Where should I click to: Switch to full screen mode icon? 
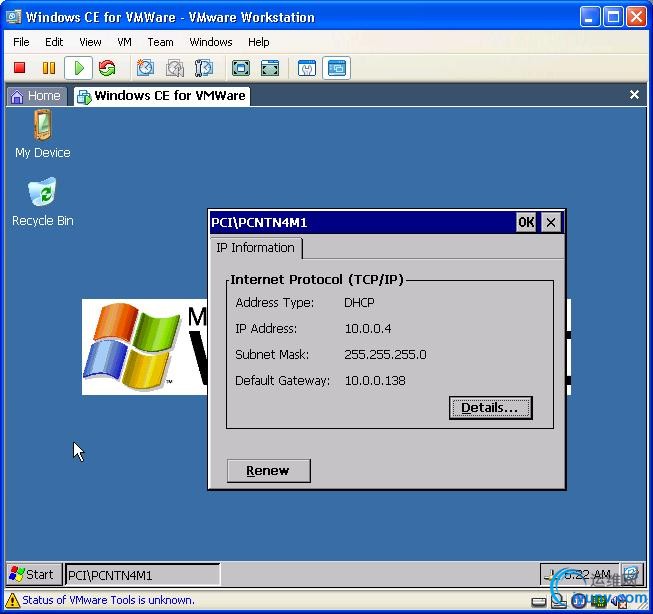(x=241, y=68)
